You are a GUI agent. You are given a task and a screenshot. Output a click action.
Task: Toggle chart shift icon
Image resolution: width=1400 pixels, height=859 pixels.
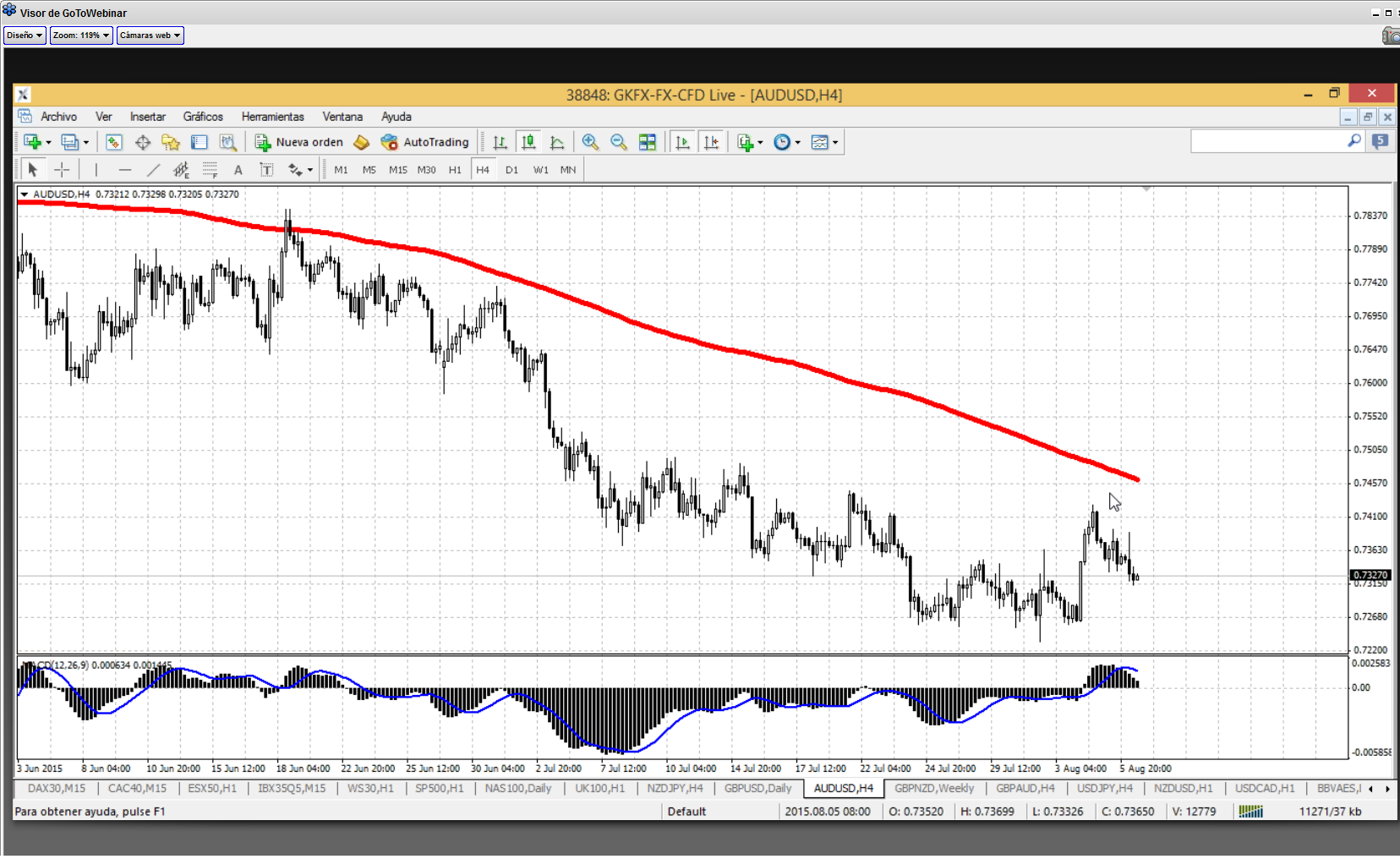pos(712,142)
